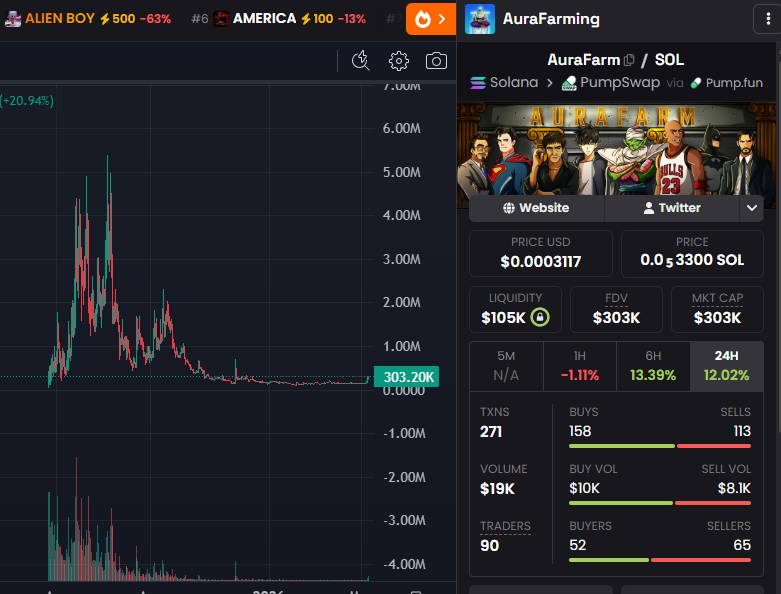Click the Pump.fun pill icon
This screenshot has height=594, width=781.
coord(696,83)
